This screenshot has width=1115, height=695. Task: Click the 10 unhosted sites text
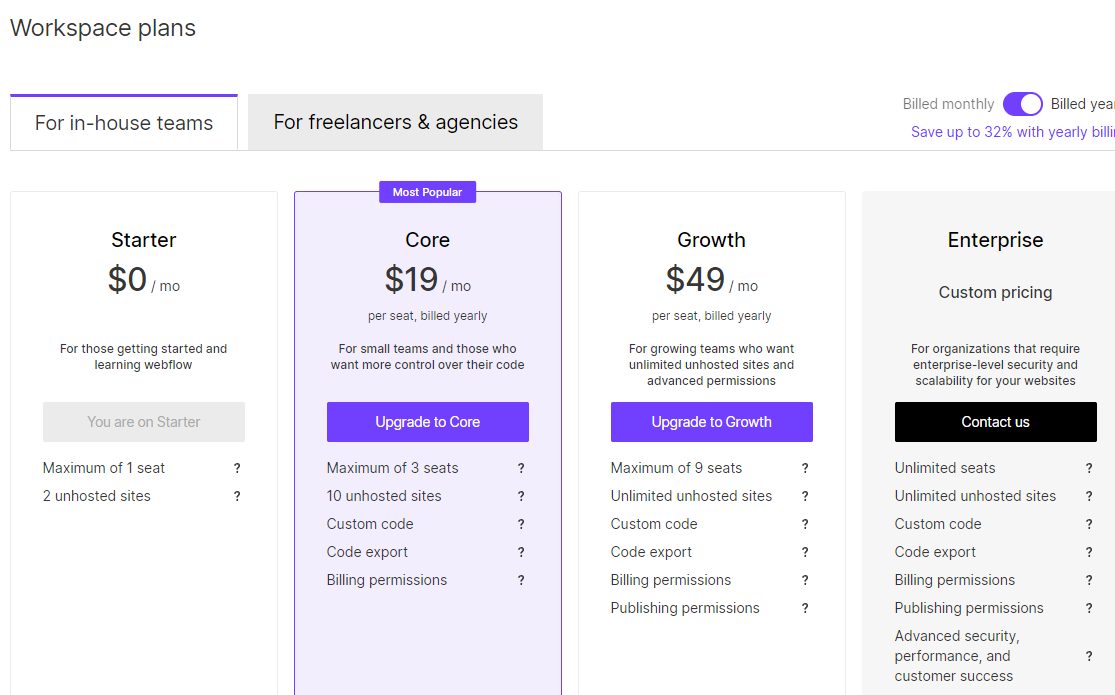point(384,496)
